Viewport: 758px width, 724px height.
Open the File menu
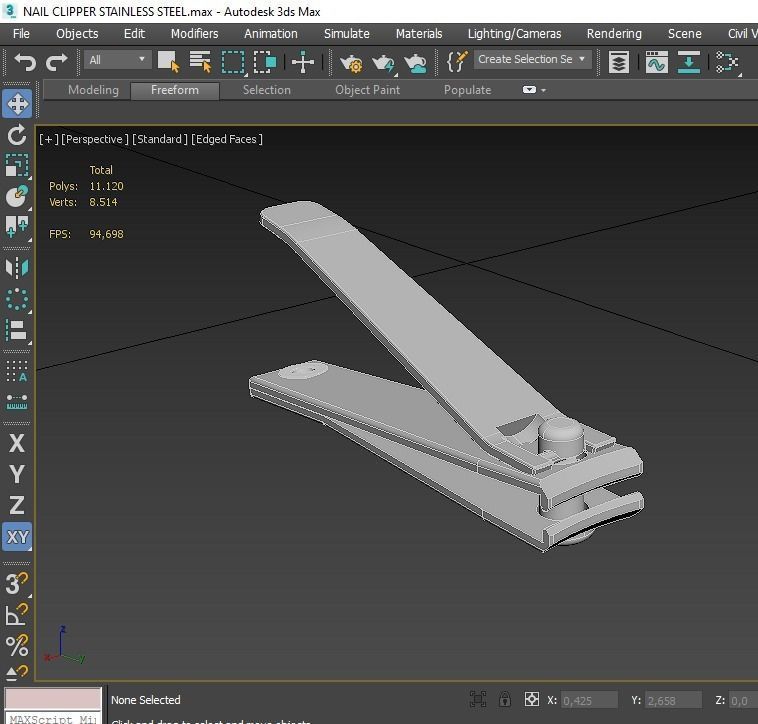(21, 34)
